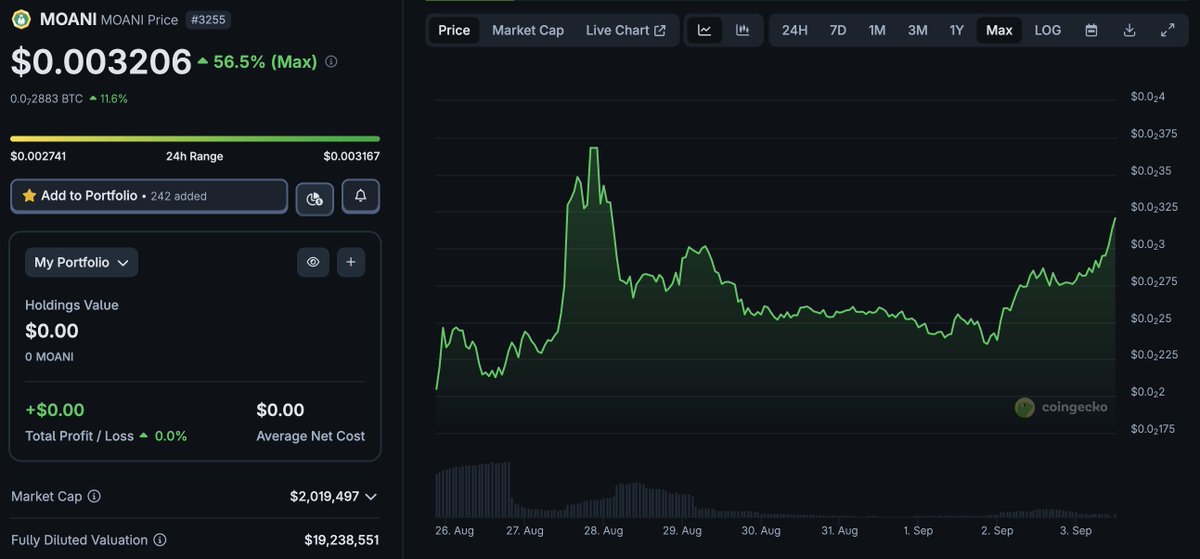Viewport: 1200px width, 559px height.
Task: Select the 1M time range
Action: coord(877,30)
